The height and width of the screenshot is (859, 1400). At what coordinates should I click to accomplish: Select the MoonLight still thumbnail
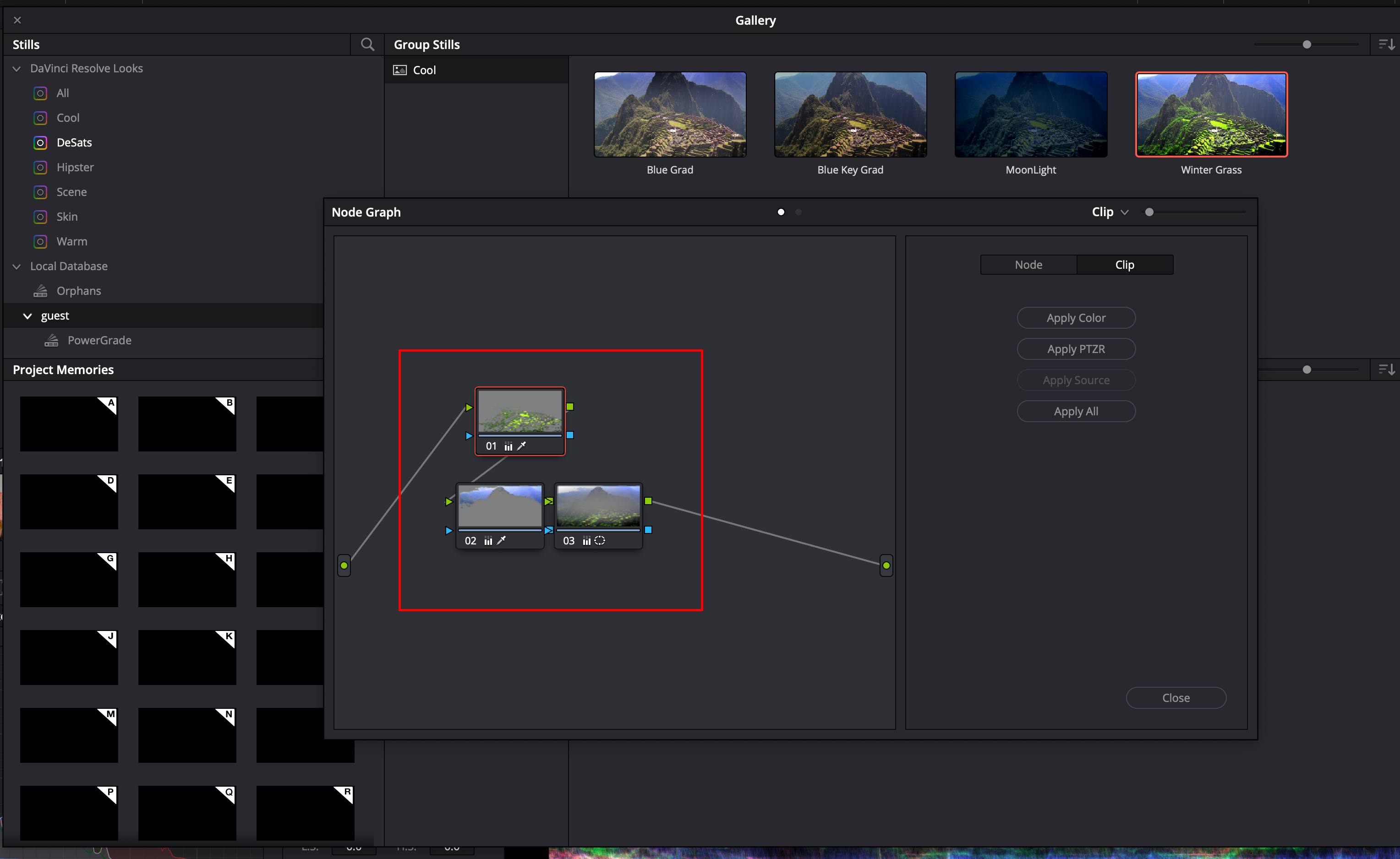(x=1031, y=115)
